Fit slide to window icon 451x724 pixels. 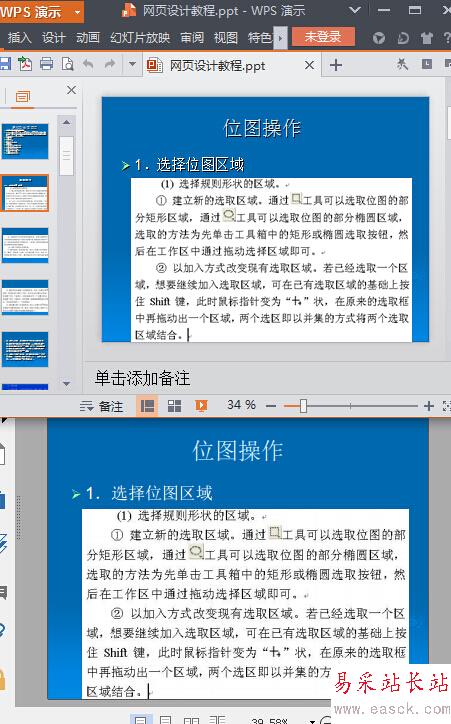[x=446, y=406]
